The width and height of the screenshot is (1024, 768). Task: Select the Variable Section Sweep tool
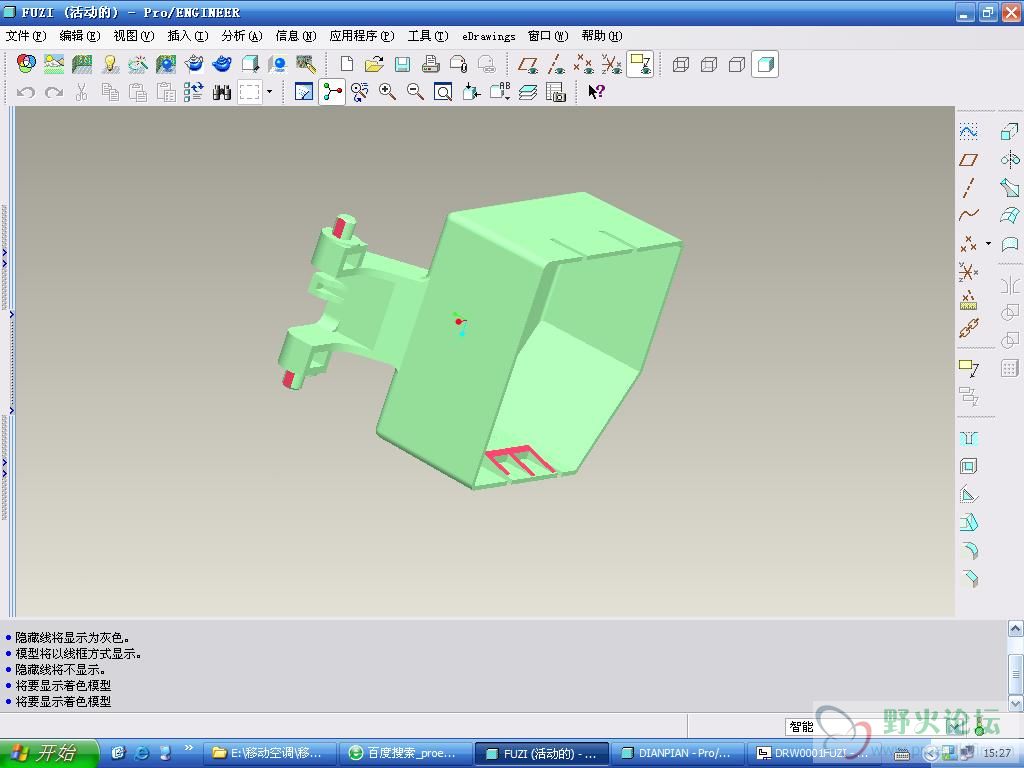[1010, 188]
